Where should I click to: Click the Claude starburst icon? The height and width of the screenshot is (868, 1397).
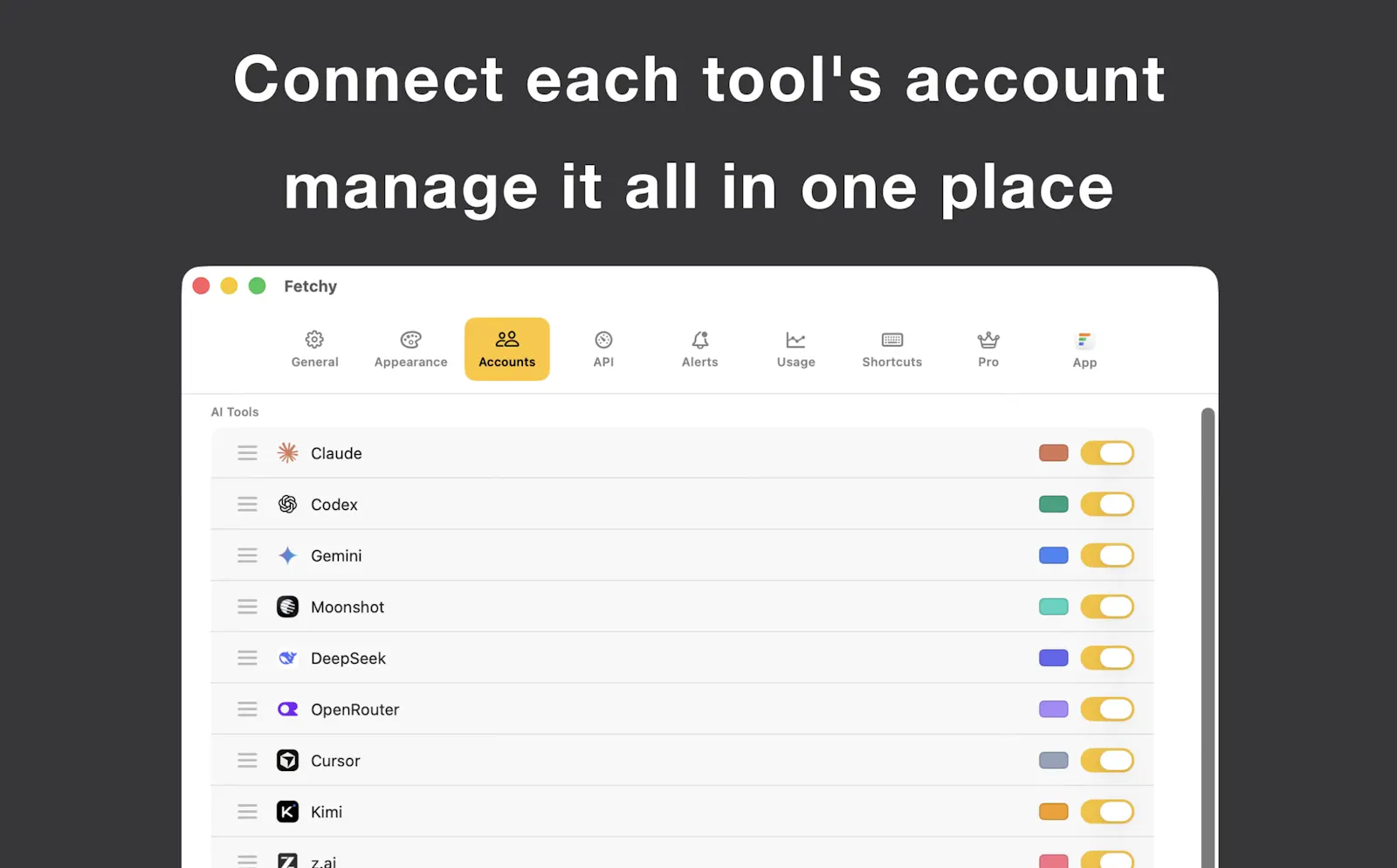pyautogui.click(x=287, y=452)
